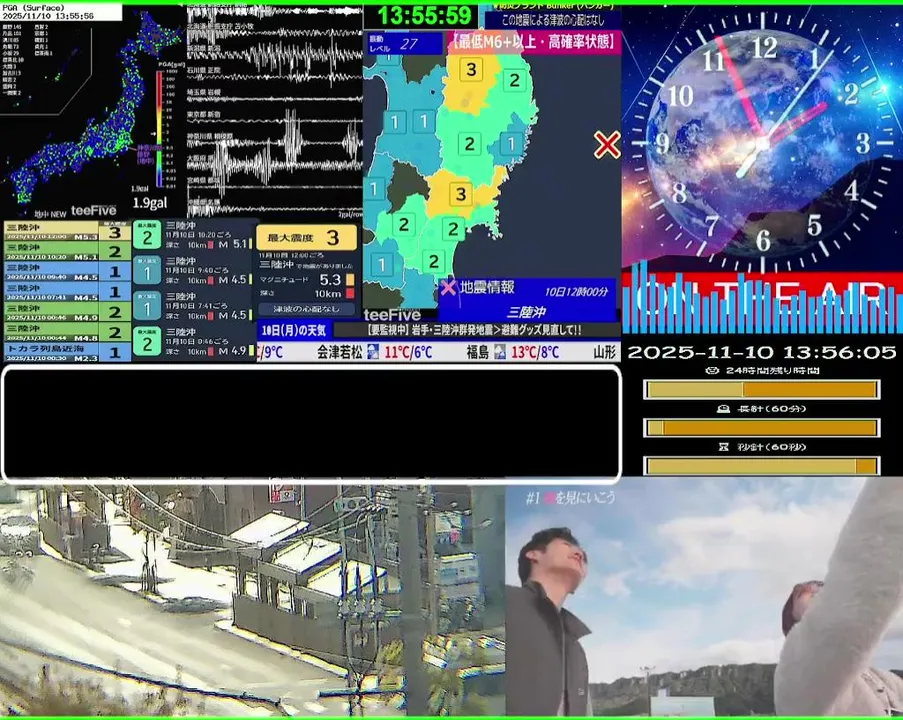This screenshot has width=903, height=720.
Task: Click the 秒針(60秒) progress bar
Action: point(762,465)
